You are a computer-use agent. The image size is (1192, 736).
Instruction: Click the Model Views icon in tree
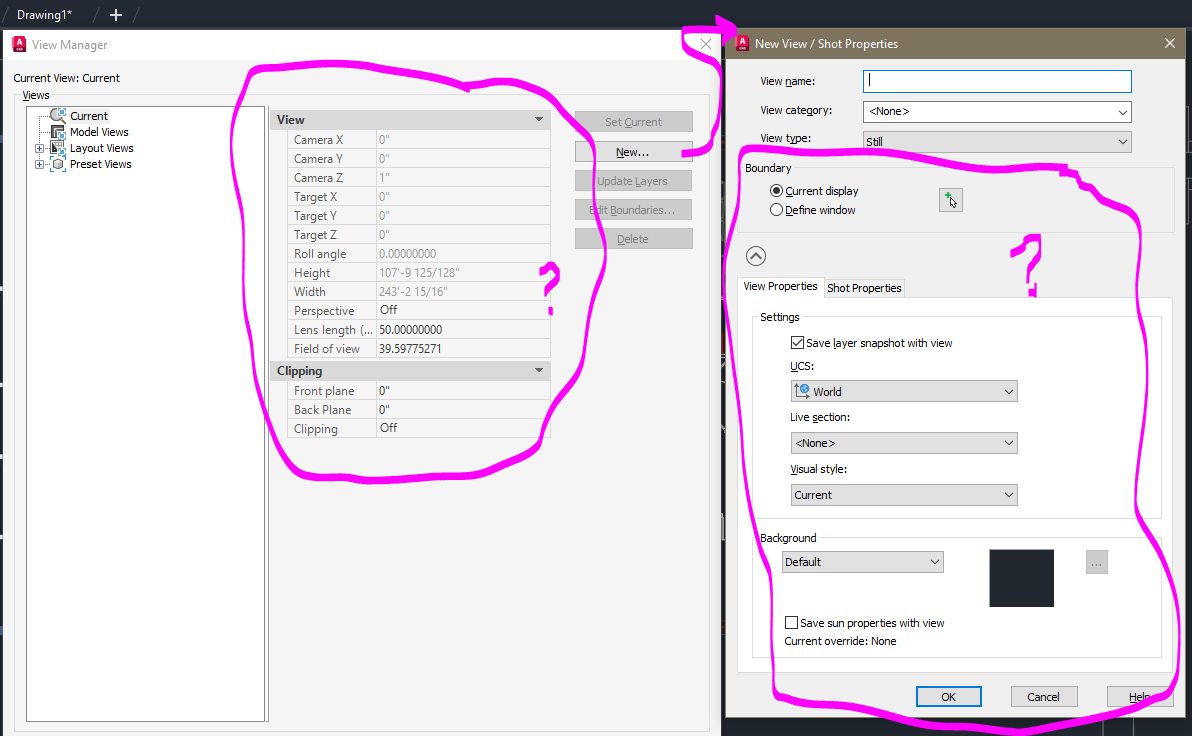[x=56, y=131]
